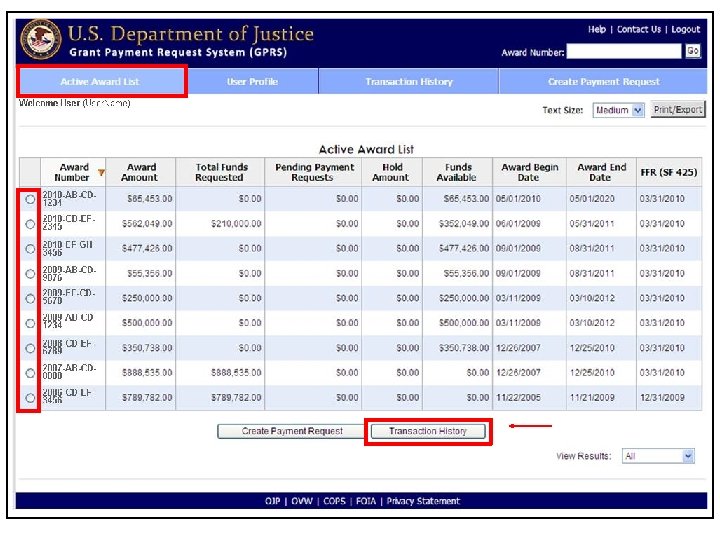Image resolution: width=720 pixels, height=540 pixels.
Task: Open the View Results dropdown showing All
Action: point(658,456)
